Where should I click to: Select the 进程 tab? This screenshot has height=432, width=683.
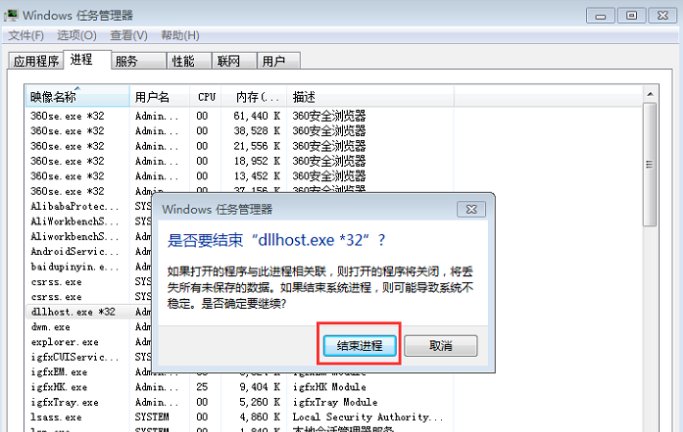(x=87, y=60)
